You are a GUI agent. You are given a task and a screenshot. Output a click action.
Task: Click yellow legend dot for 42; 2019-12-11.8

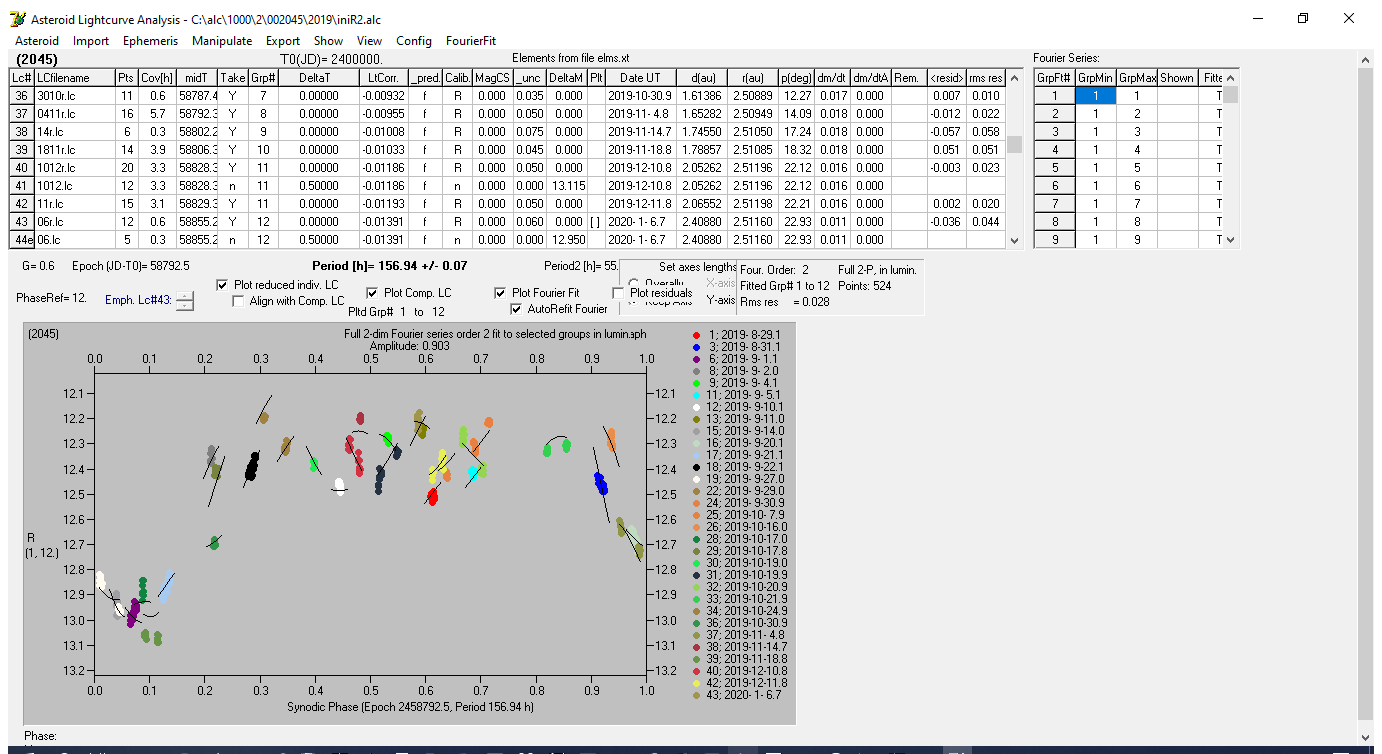[695, 683]
